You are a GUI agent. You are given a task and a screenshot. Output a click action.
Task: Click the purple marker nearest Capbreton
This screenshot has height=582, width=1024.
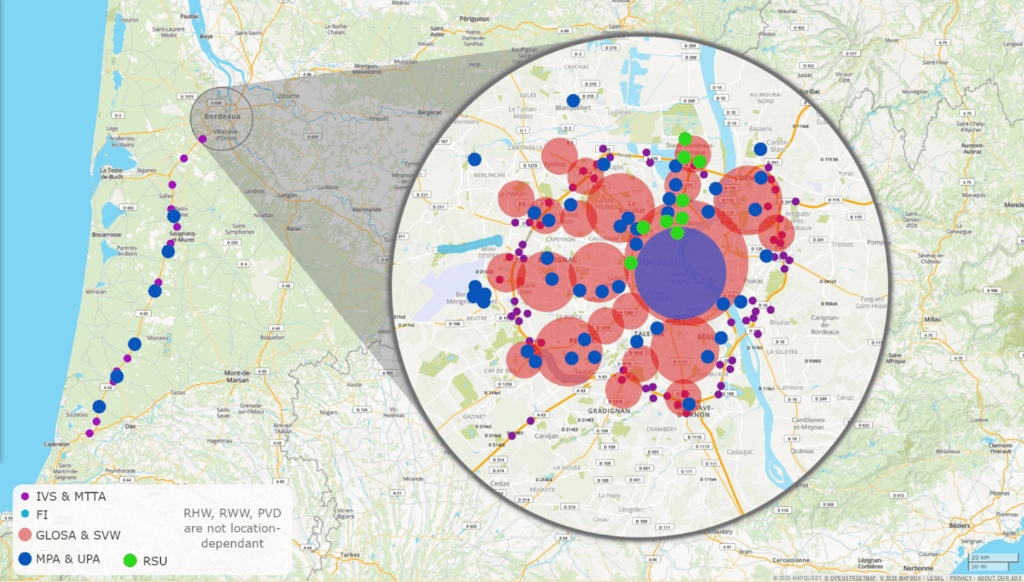[x=89, y=433]
